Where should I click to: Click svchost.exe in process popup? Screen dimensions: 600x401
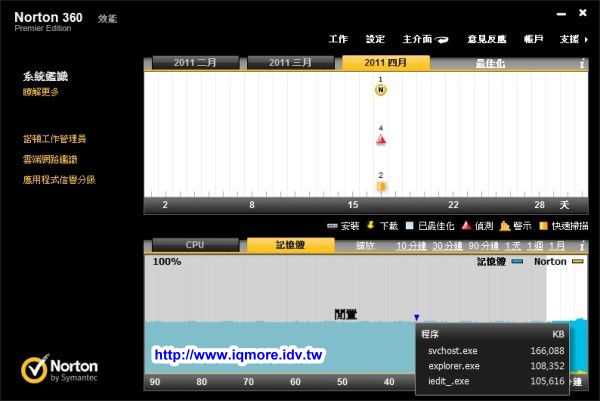453,351
